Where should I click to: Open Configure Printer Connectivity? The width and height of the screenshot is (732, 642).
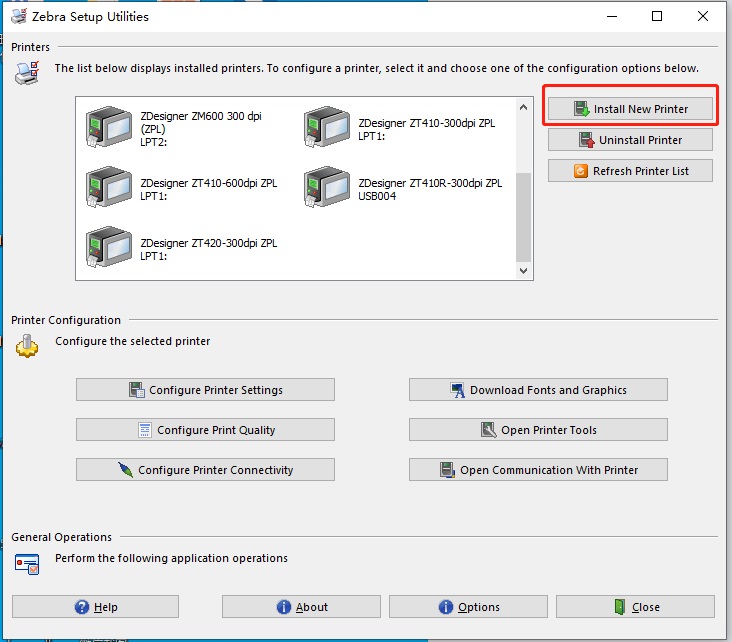(x=205, y=469)
